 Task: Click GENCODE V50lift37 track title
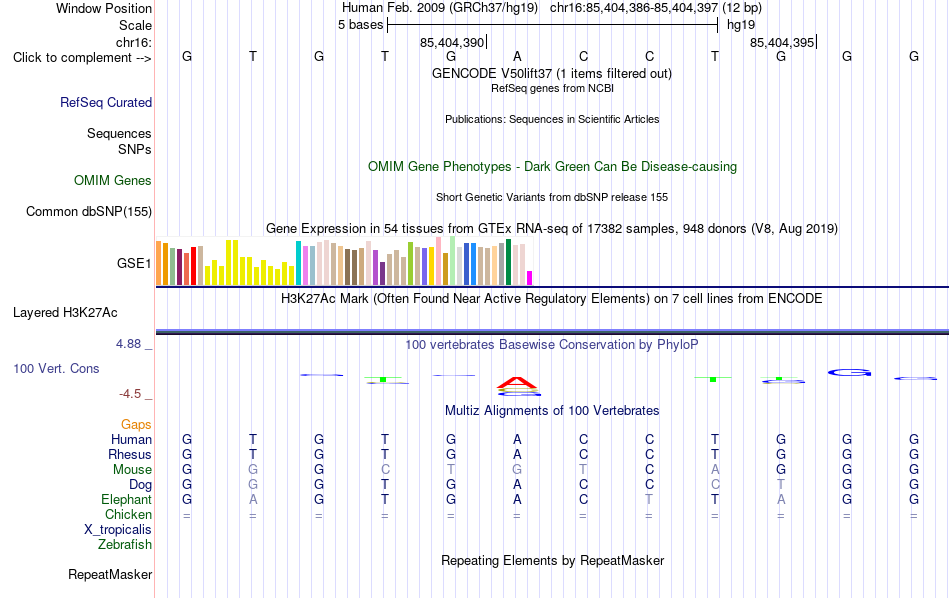[x=552, y=73]
